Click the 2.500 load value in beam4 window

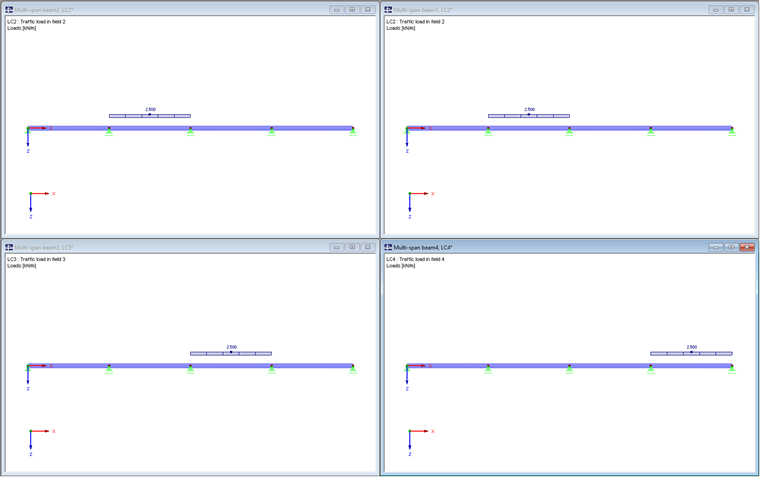pyautogui.click(x=692, y=347)
